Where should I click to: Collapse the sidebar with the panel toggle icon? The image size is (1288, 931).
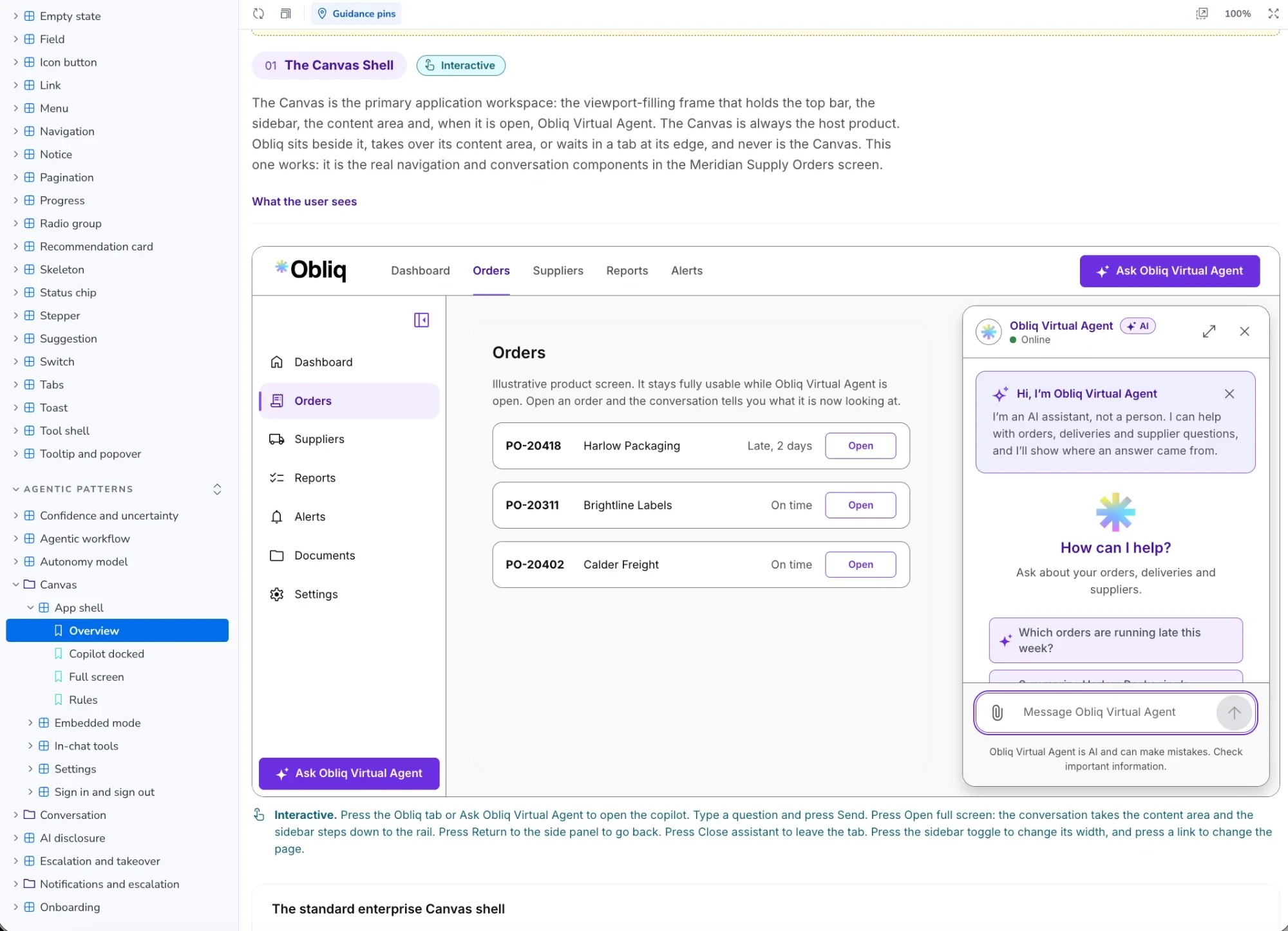[x=421, y=320]
